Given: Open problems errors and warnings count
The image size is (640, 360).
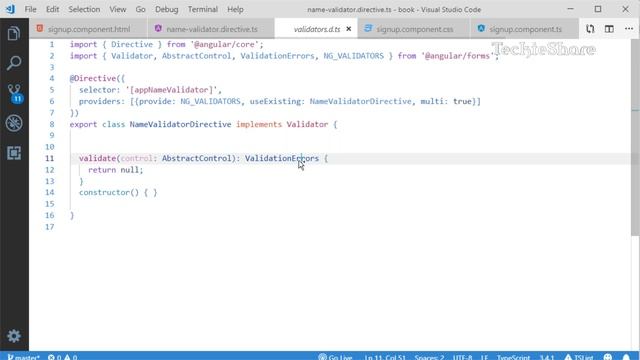Looking at the screenshot, I should (62, 357).
